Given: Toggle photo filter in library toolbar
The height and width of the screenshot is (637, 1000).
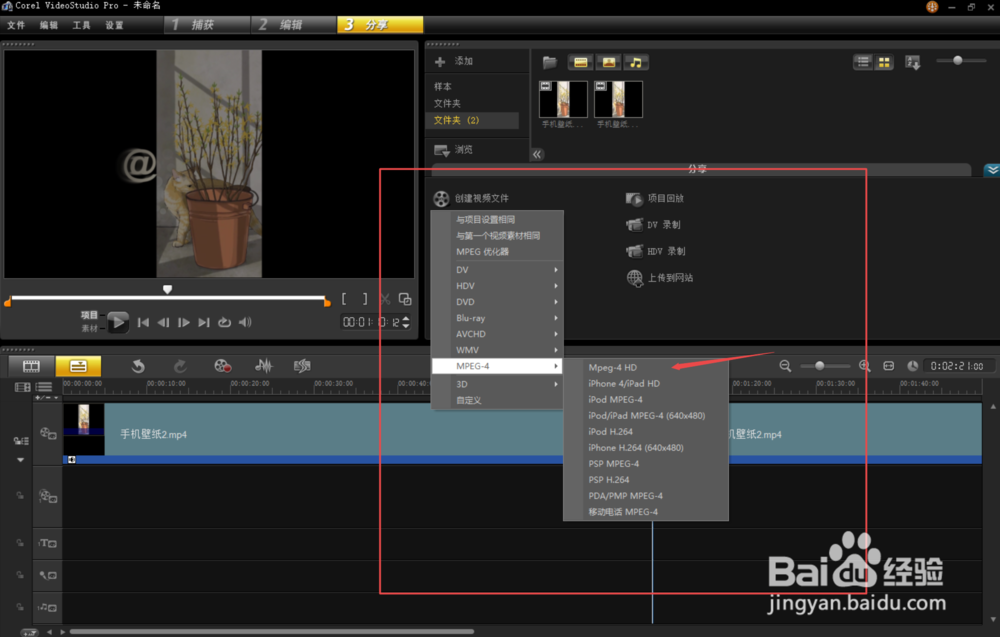Looking at the screenshot, I should pyautogui.click(x=608, y=62).
